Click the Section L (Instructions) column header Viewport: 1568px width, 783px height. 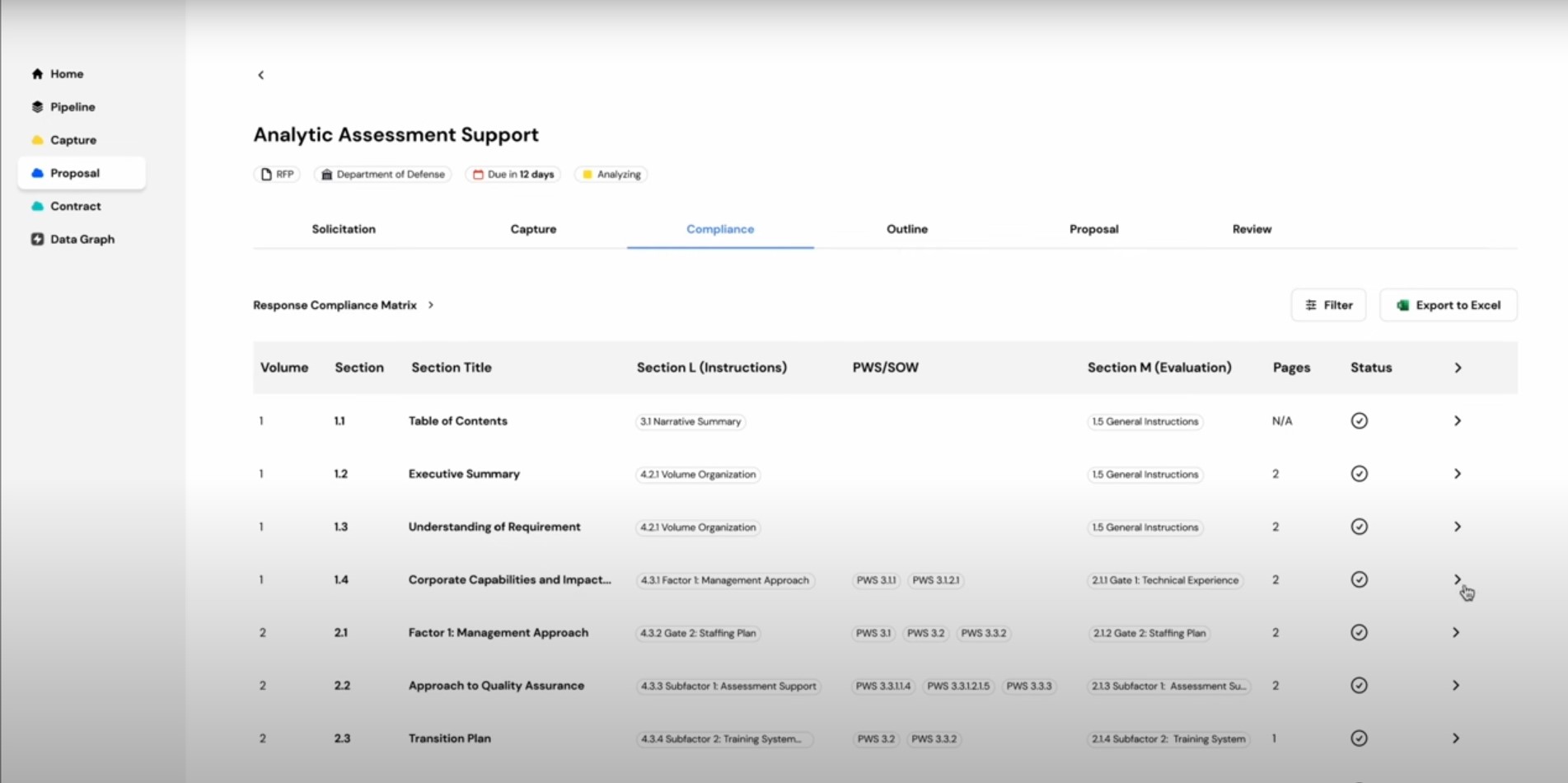(x=712, y=368)
